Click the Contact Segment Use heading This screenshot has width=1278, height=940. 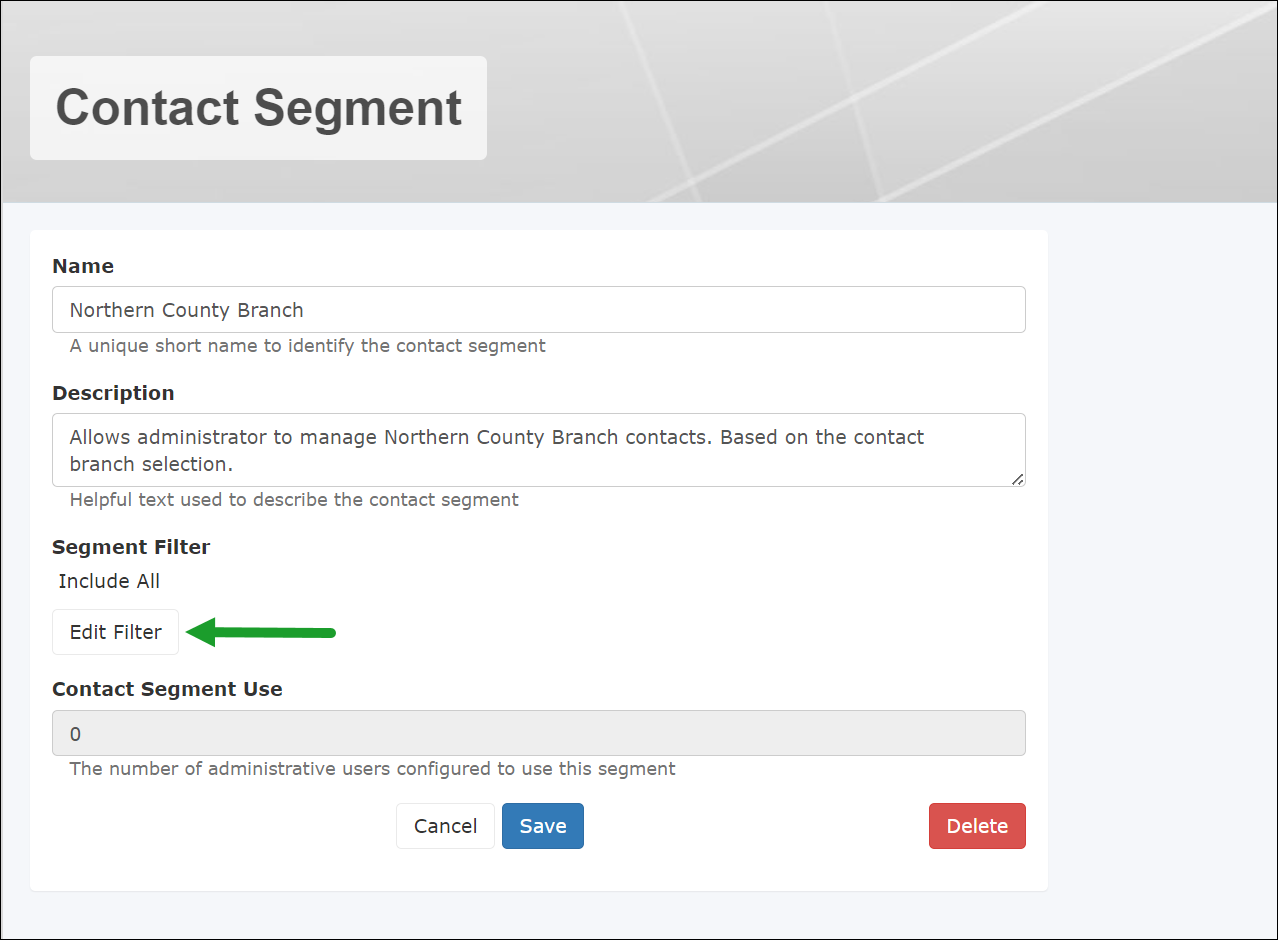pos(167,689)
